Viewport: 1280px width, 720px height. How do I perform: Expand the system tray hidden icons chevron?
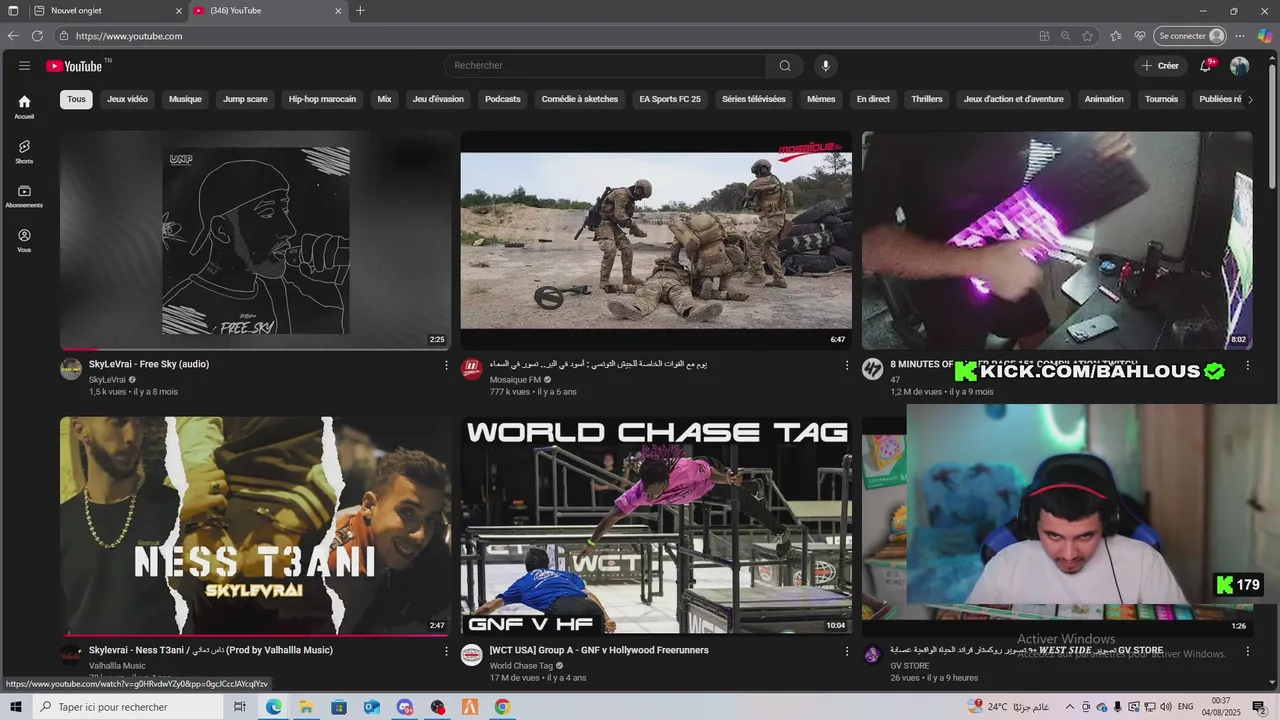[1070, 707]
